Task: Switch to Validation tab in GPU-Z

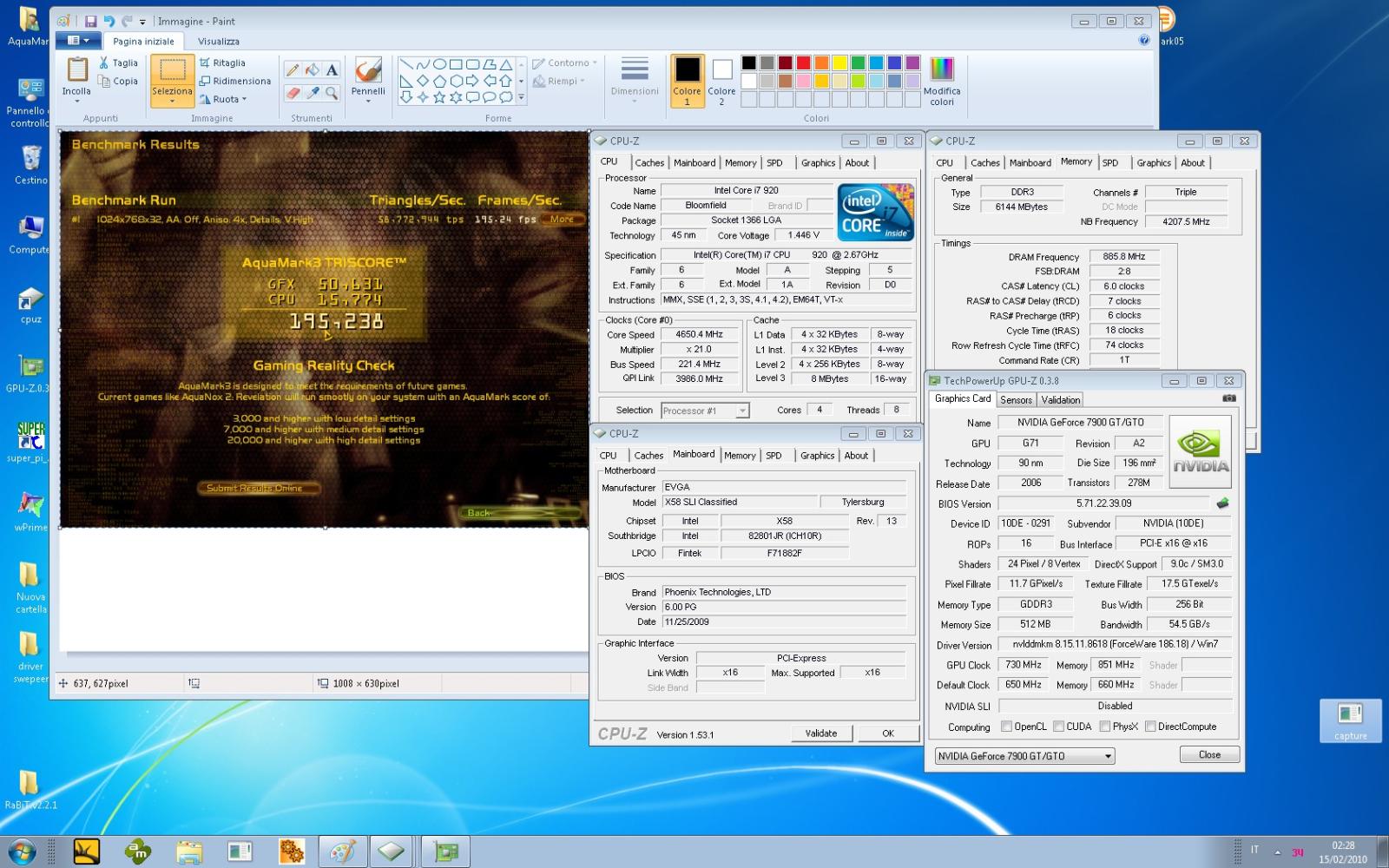Action: tap(1060, 399)
